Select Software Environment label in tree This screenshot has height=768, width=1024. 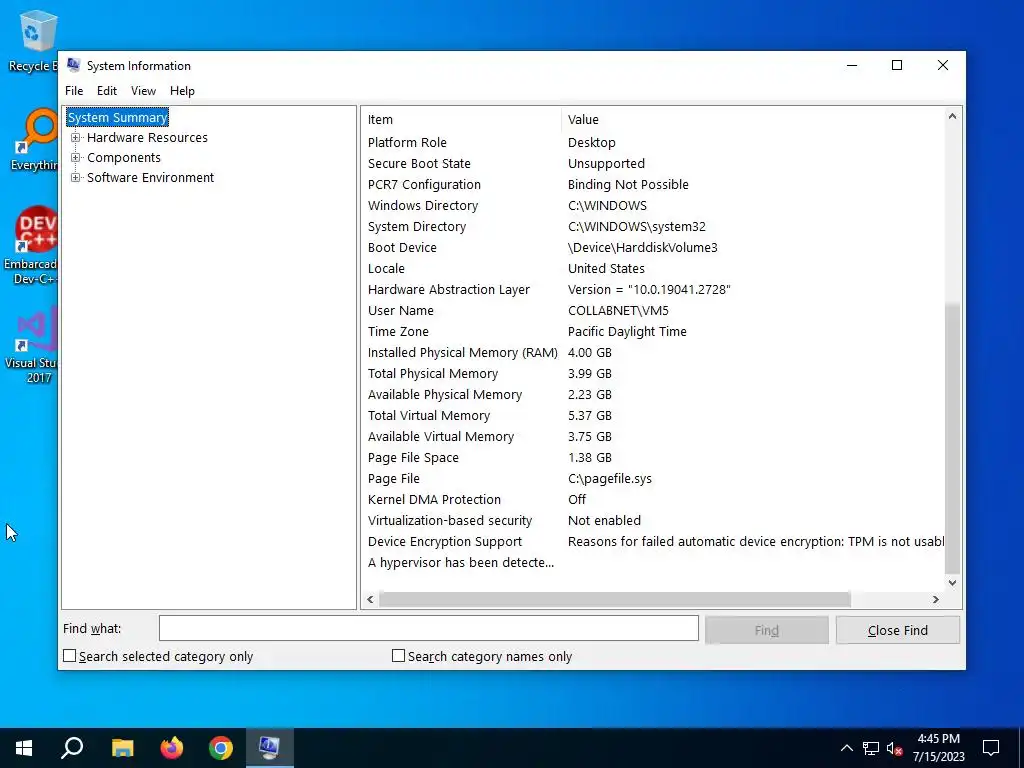click(150, 178)
